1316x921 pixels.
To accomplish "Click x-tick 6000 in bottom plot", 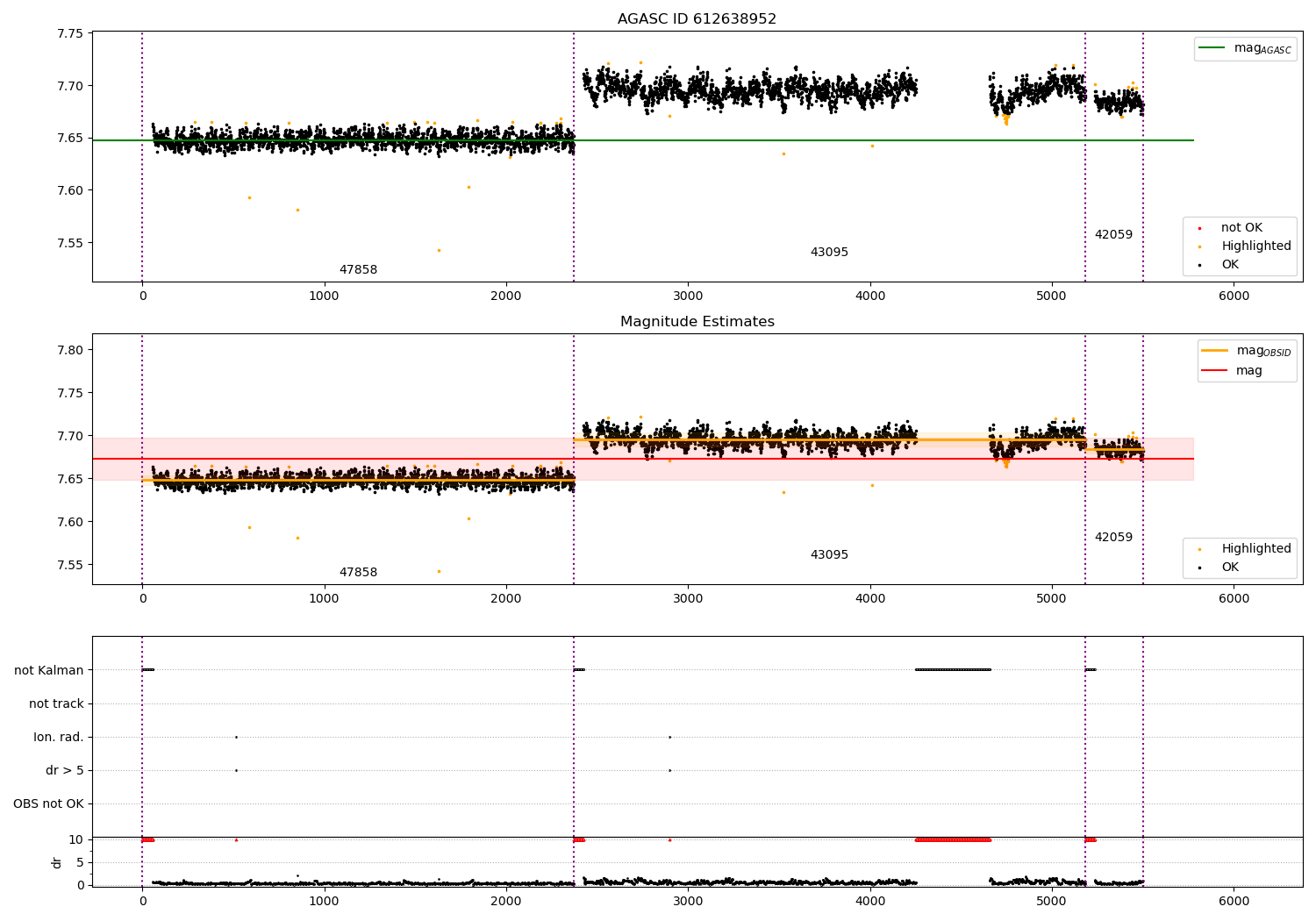I will [1234, 901].
